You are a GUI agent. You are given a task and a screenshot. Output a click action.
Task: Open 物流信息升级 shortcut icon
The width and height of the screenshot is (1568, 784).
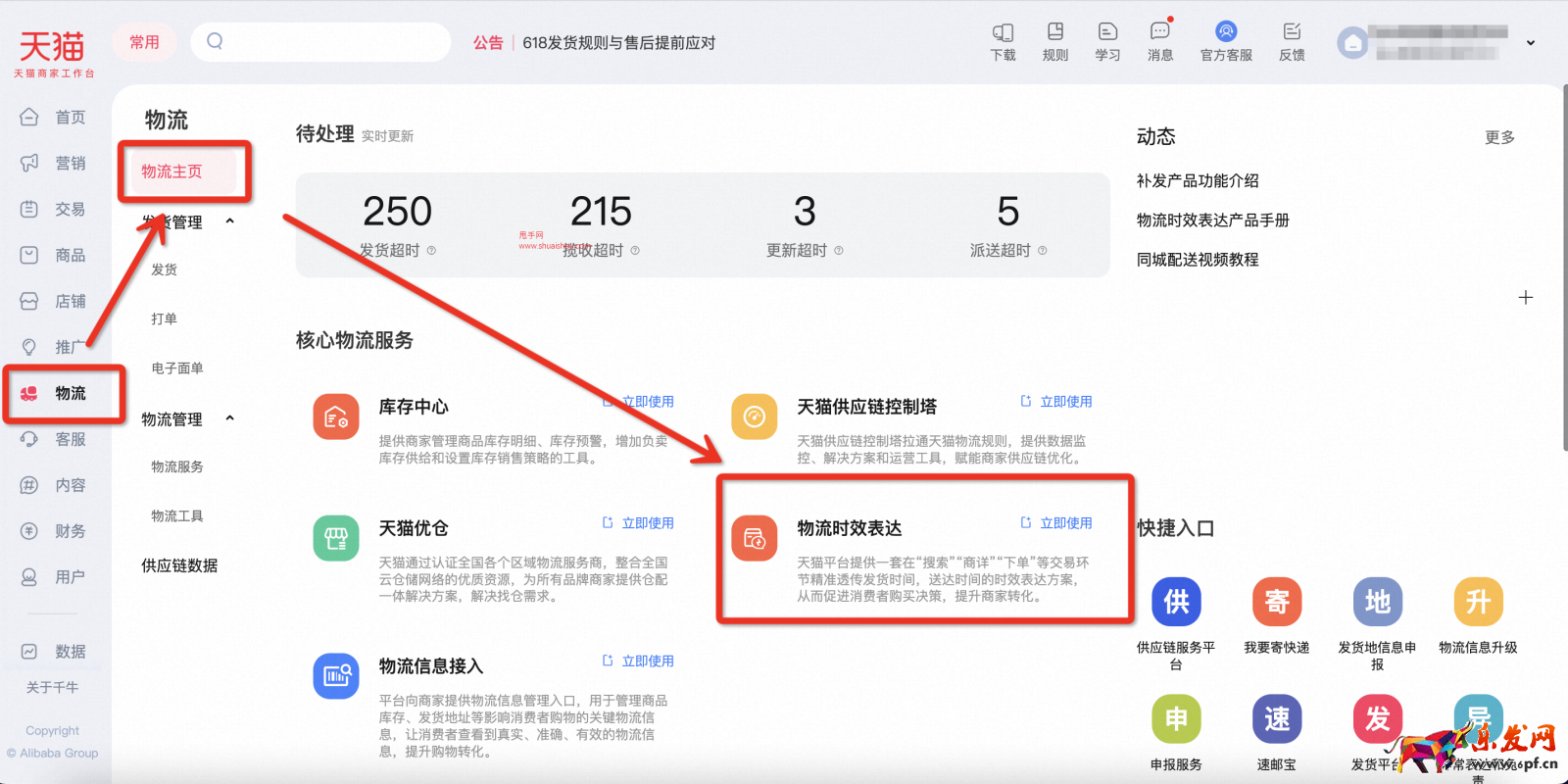click(x=1478, y=602)
